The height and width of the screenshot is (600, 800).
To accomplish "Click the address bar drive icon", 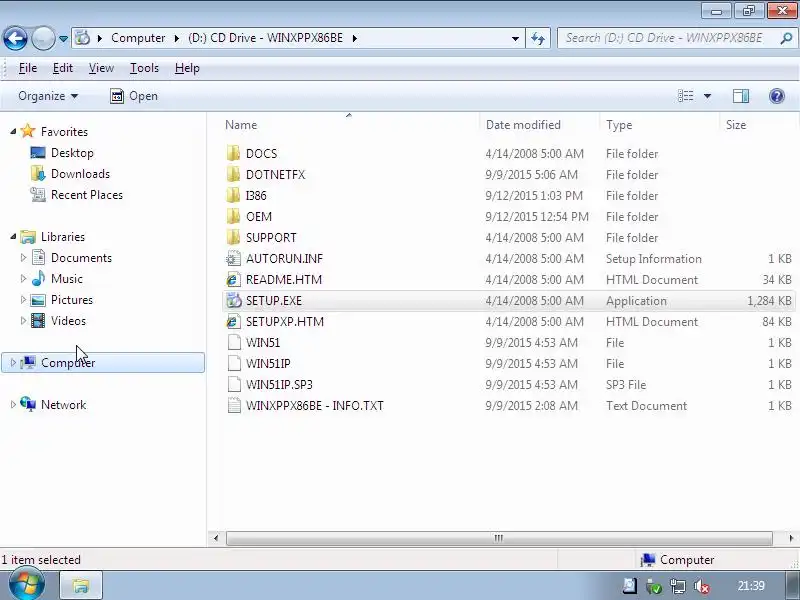I will tap(83, 38).
